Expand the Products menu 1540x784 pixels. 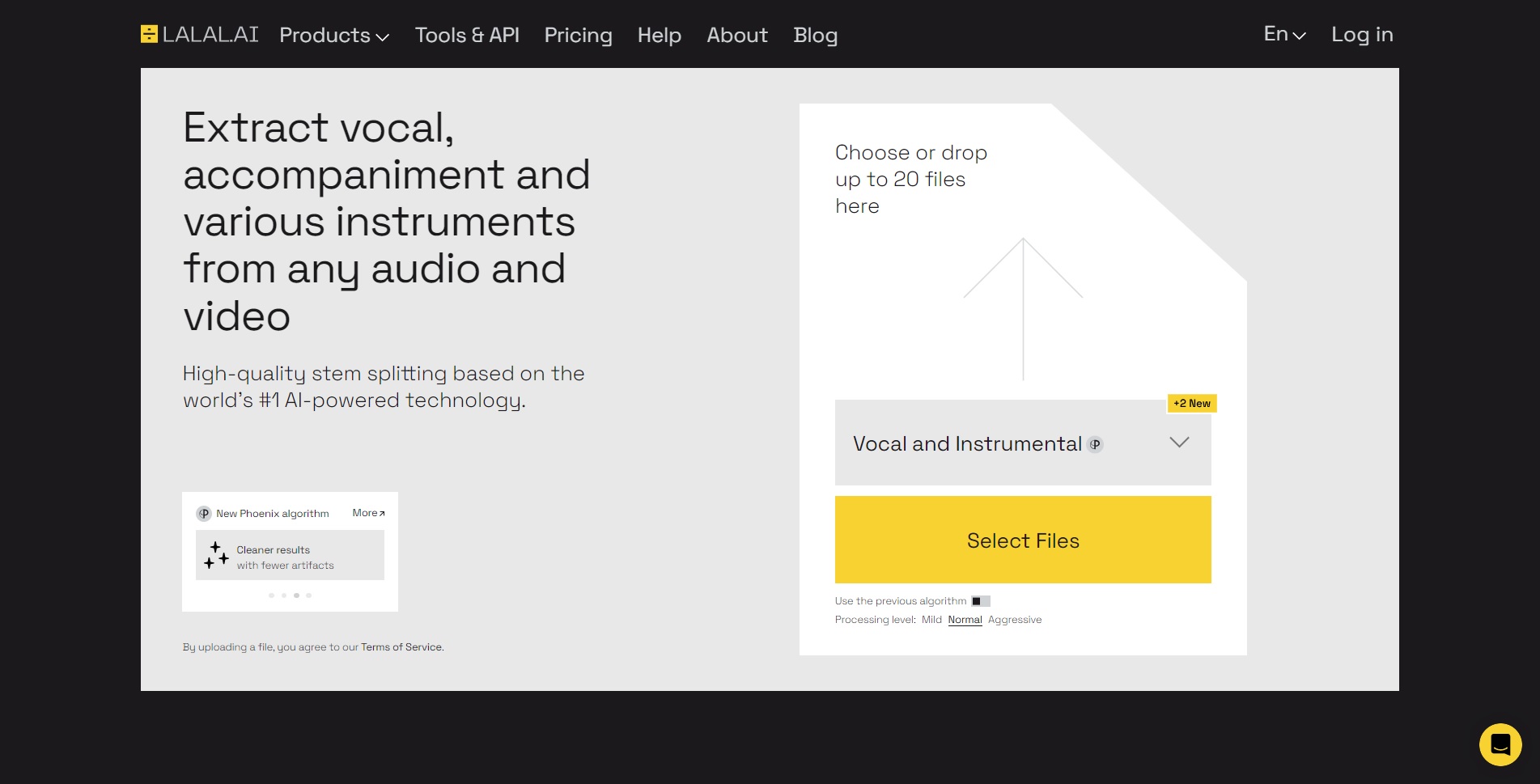tap(334, 36)
